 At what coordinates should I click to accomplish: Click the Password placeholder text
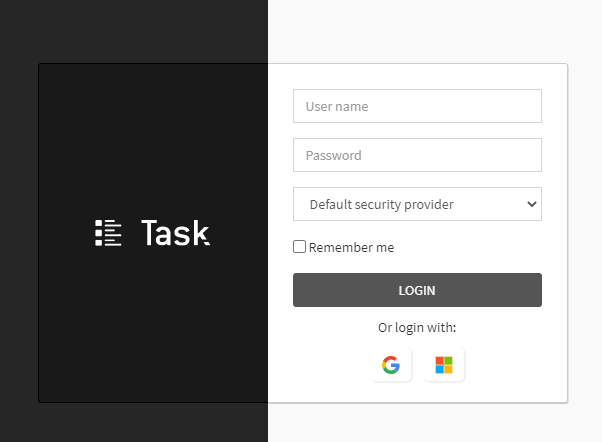coord(333,156)
